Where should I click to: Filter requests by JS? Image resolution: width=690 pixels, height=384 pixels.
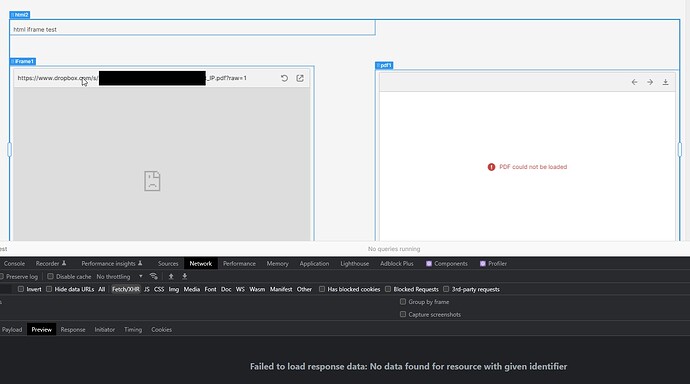pos(147,289)
